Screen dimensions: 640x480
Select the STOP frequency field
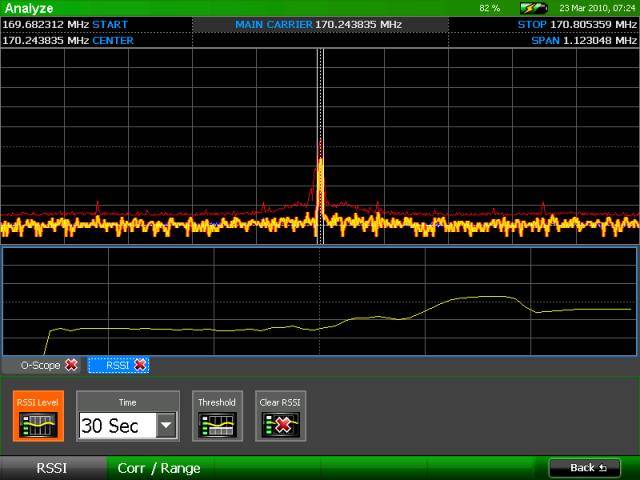[x=577, y=24]
